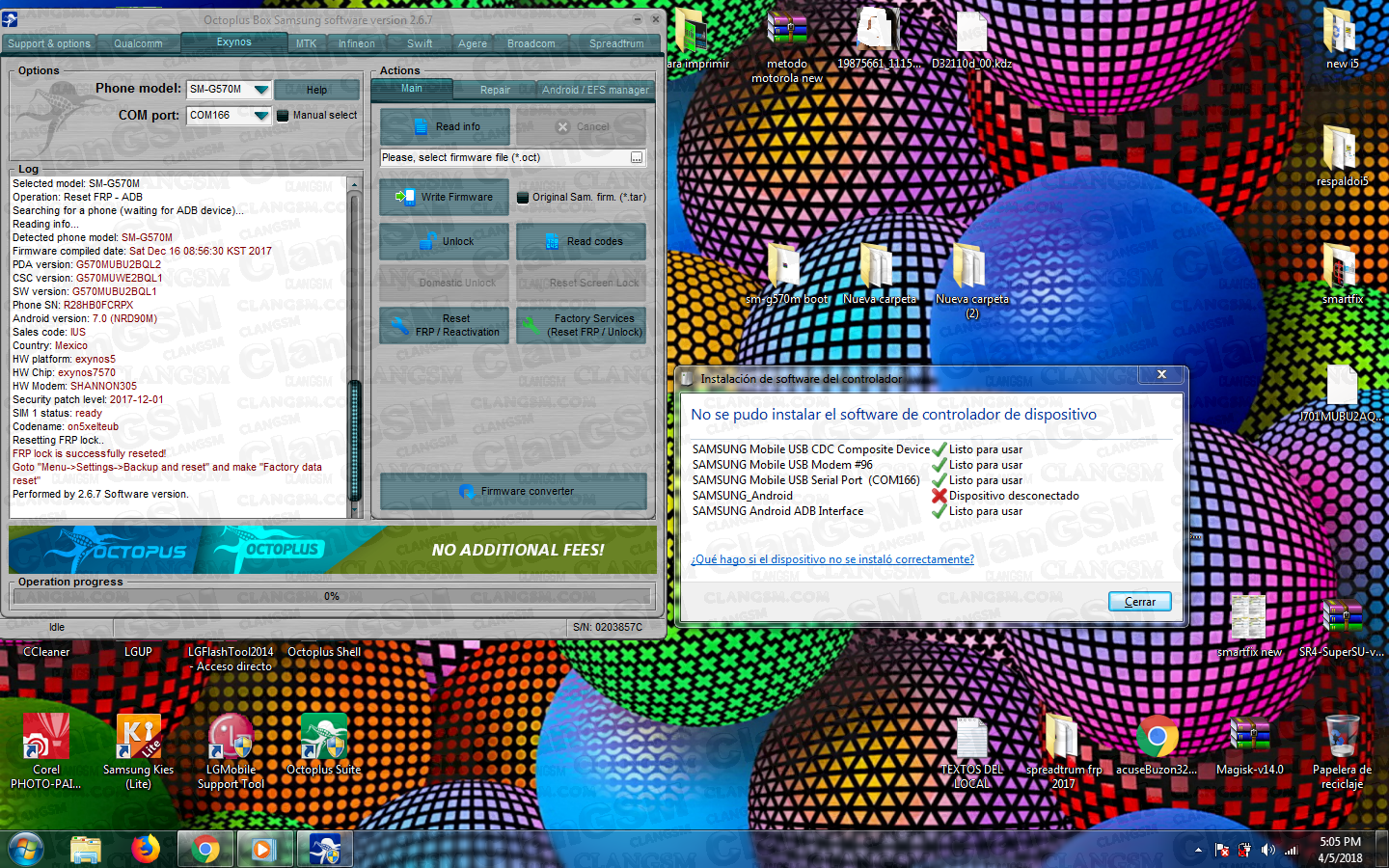This screenshot has height=868, width=1389.
Task: Open Corel PHOTO-PAINT desktop icon
Action: 46,751
